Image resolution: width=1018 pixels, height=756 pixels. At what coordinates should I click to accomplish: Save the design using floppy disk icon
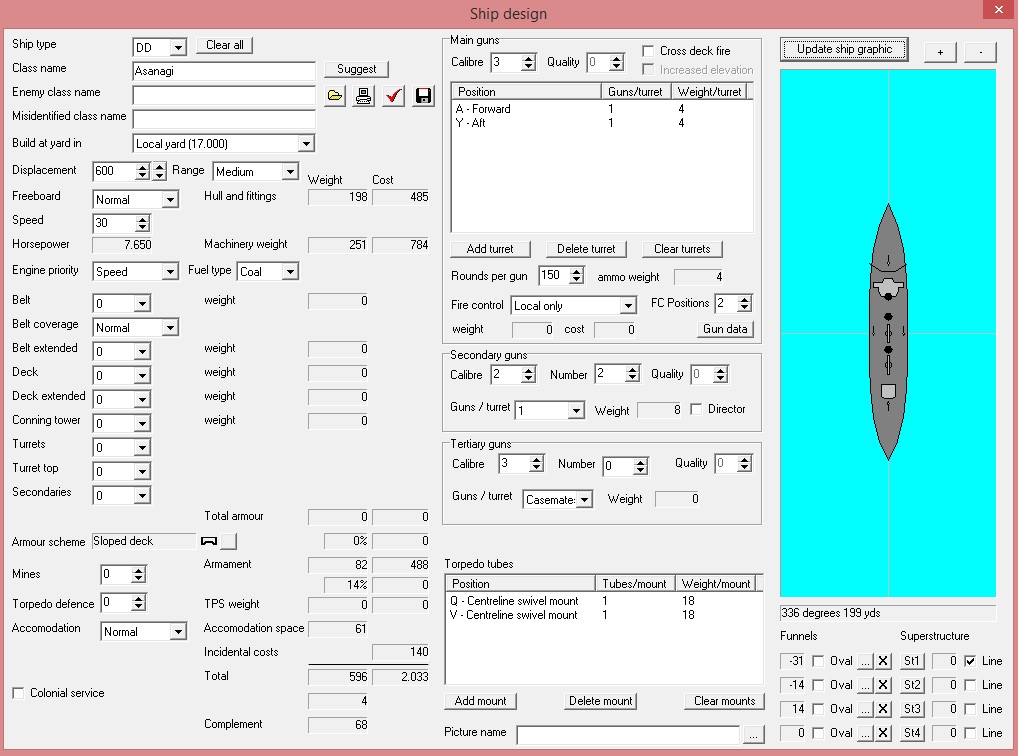423,96
